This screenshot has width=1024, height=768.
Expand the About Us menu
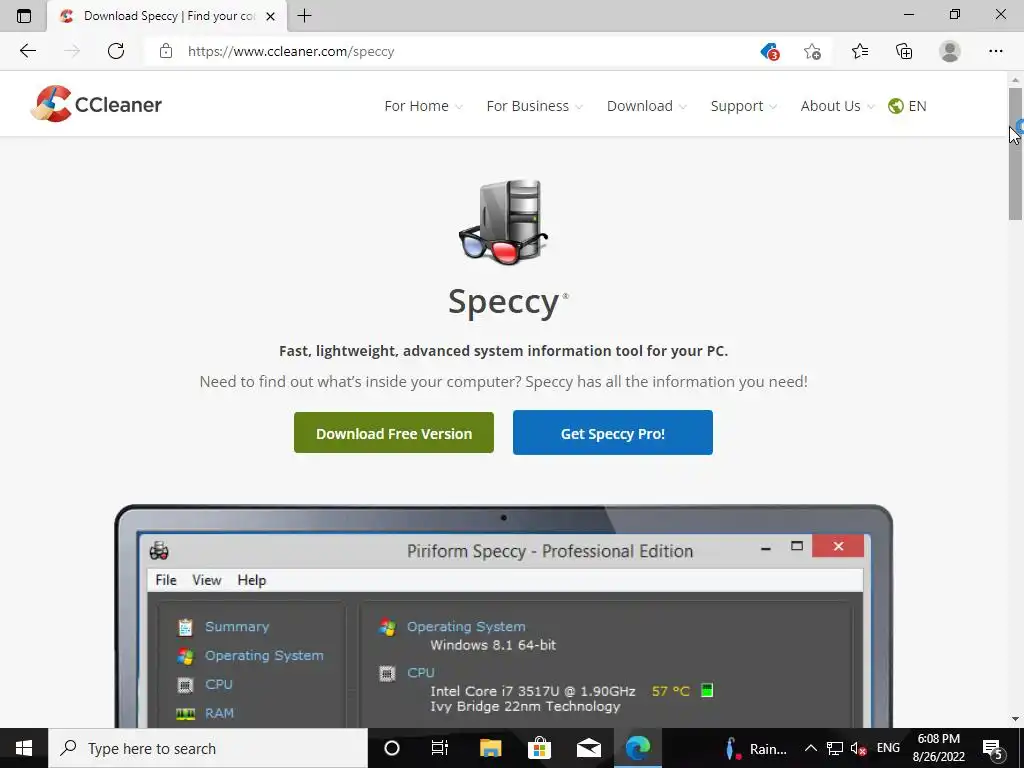tap(837, 106)
